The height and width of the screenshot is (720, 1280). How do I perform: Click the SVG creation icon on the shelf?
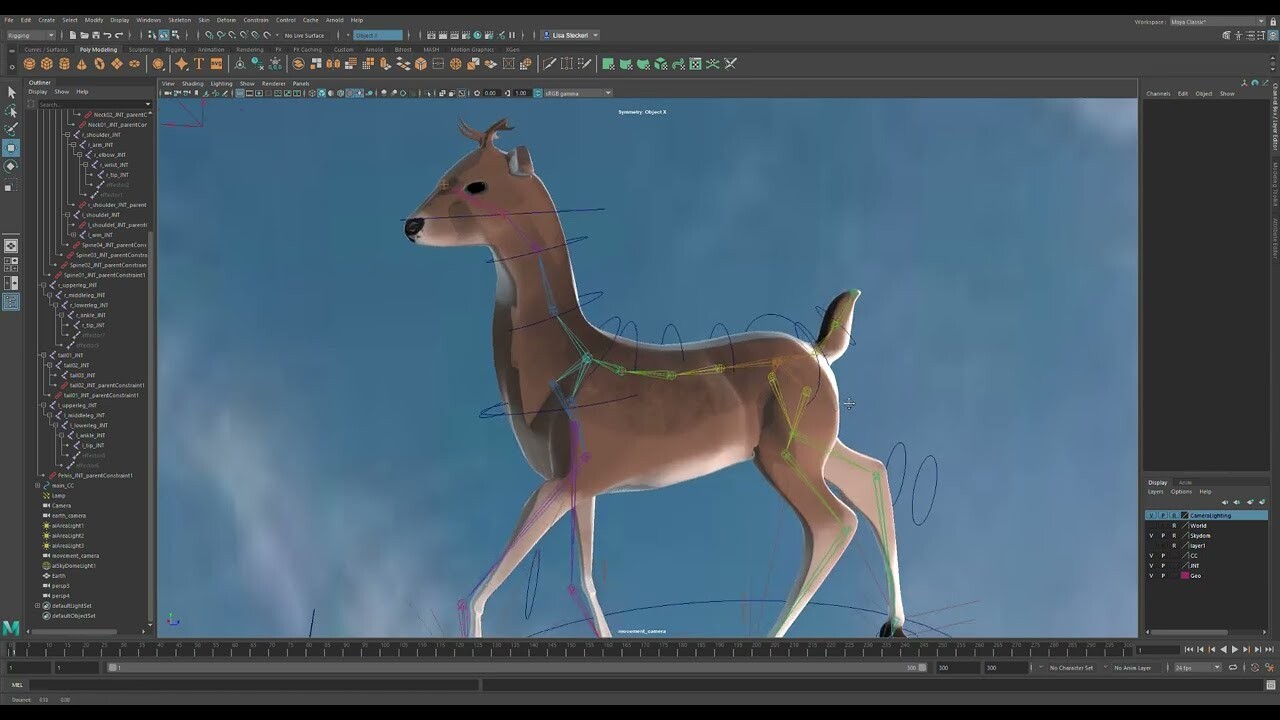click(216, 63)
